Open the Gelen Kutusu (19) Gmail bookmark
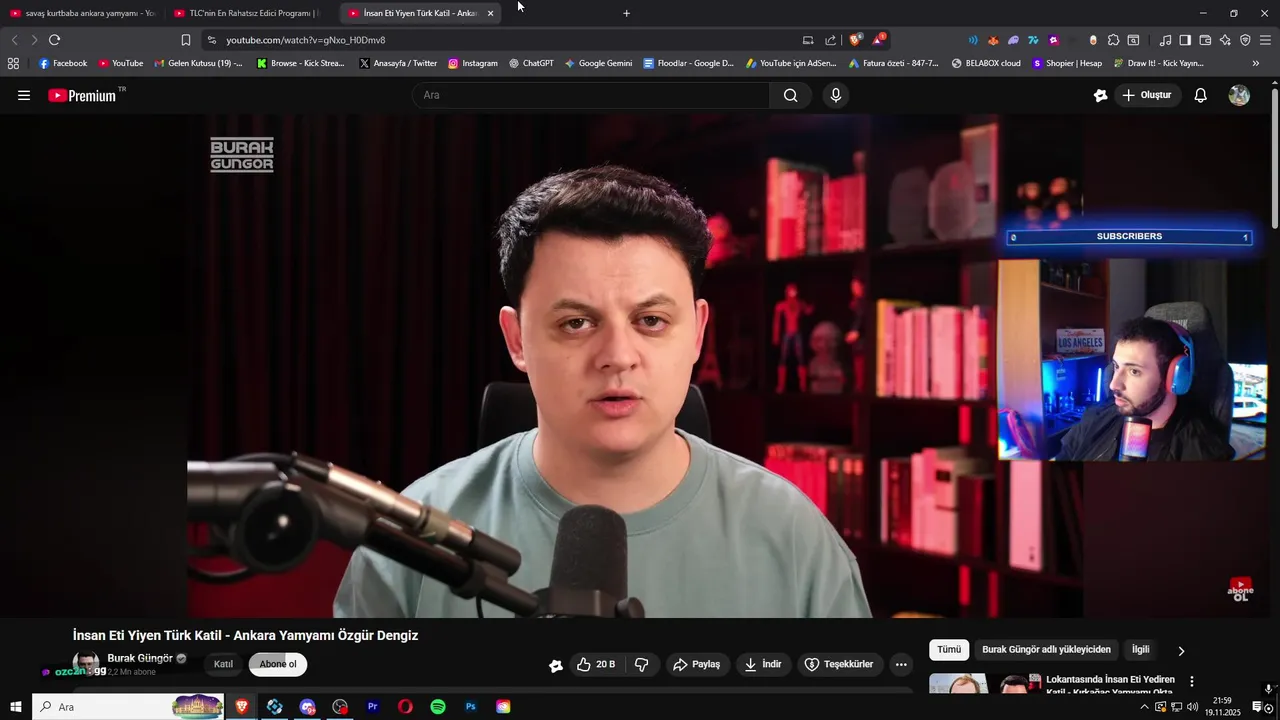This screenshot has width=1280, height=720. point(198,63)
